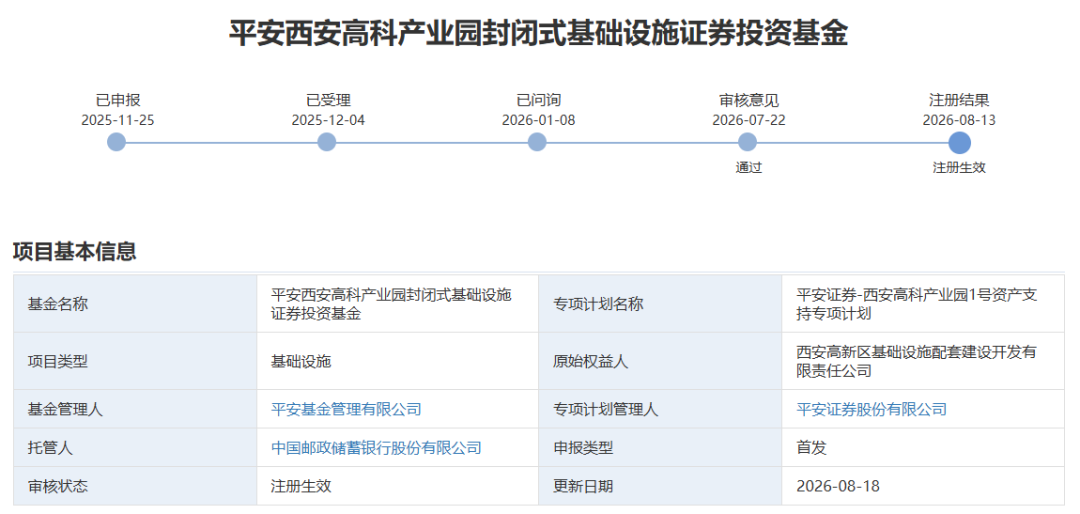Click the 项目类型 label cell
The height and width of the screenshot is (514, 1080).
tap(135, 361)
